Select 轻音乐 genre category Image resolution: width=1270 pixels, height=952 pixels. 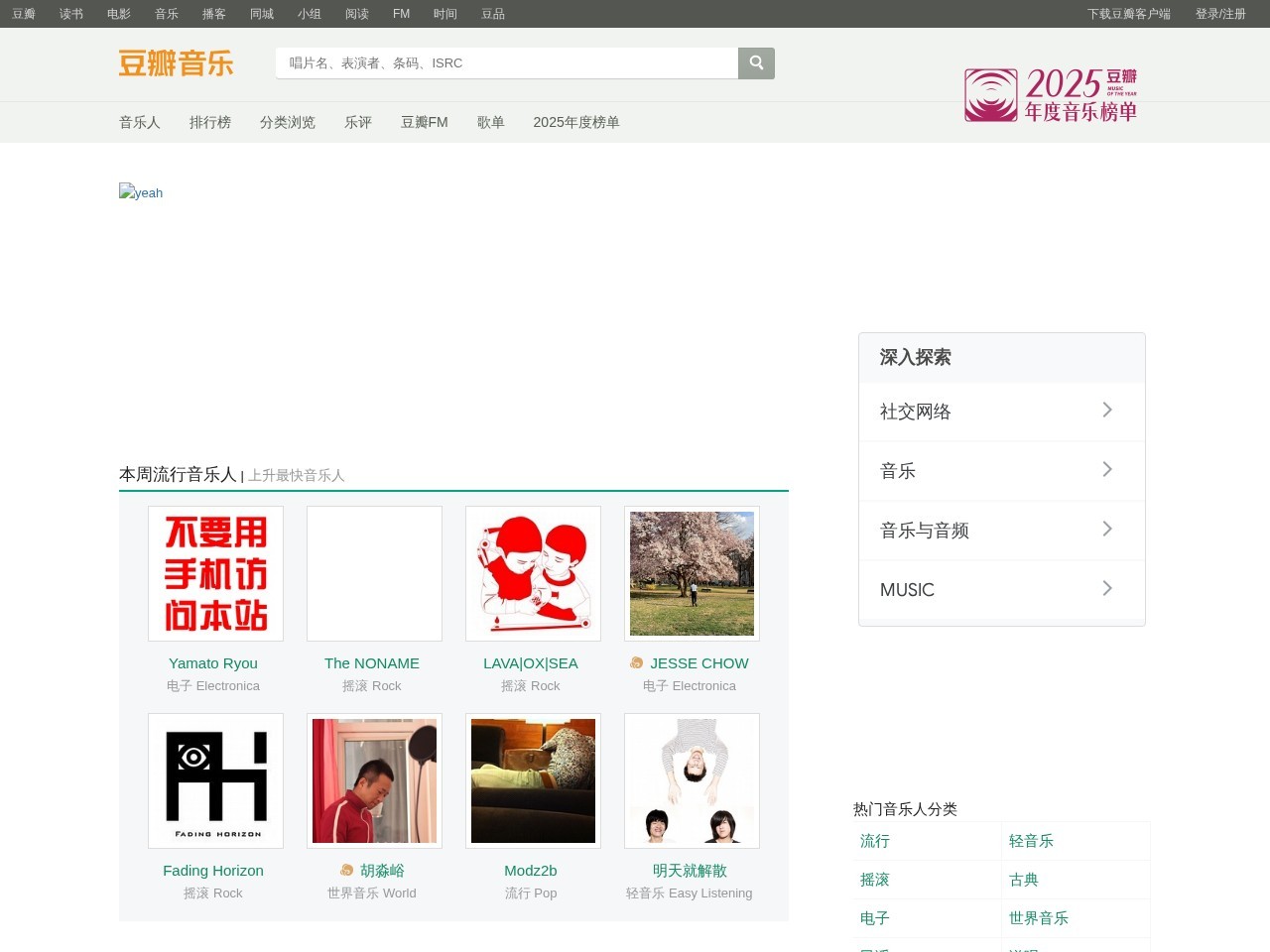coord(1031,841)
